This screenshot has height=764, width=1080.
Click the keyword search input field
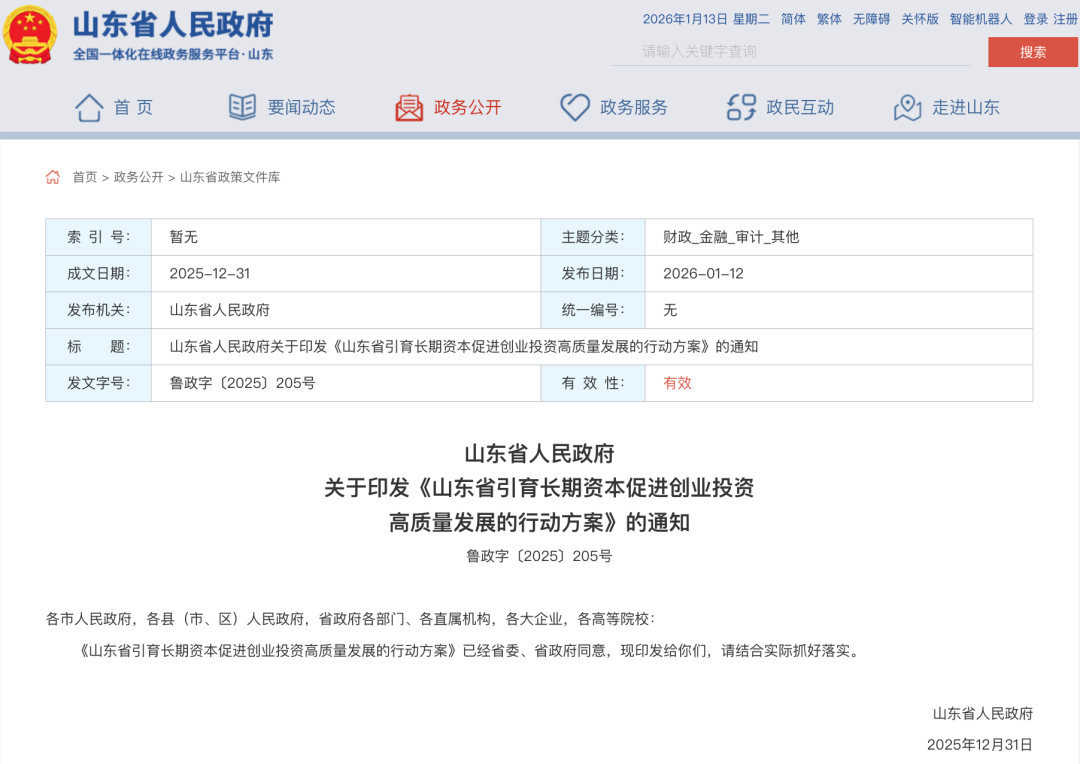(790, 51)
